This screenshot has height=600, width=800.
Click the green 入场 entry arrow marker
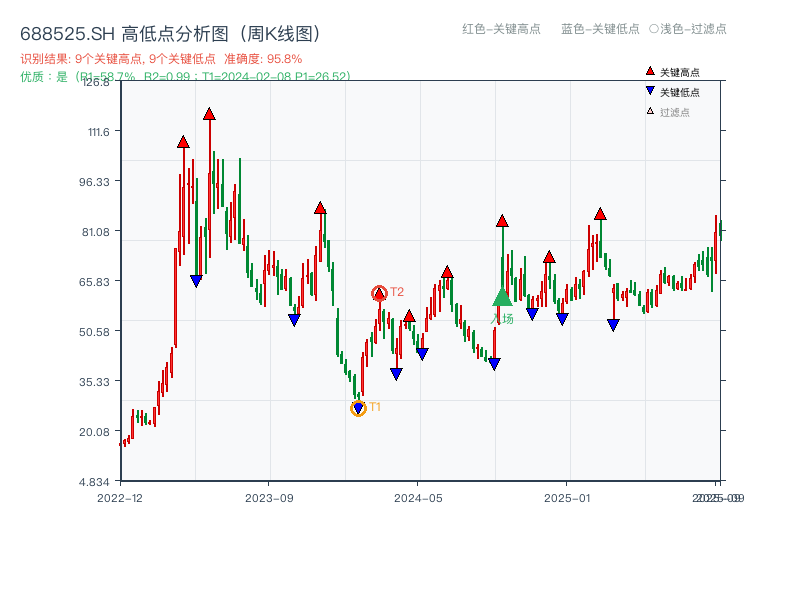pos(501,297)
